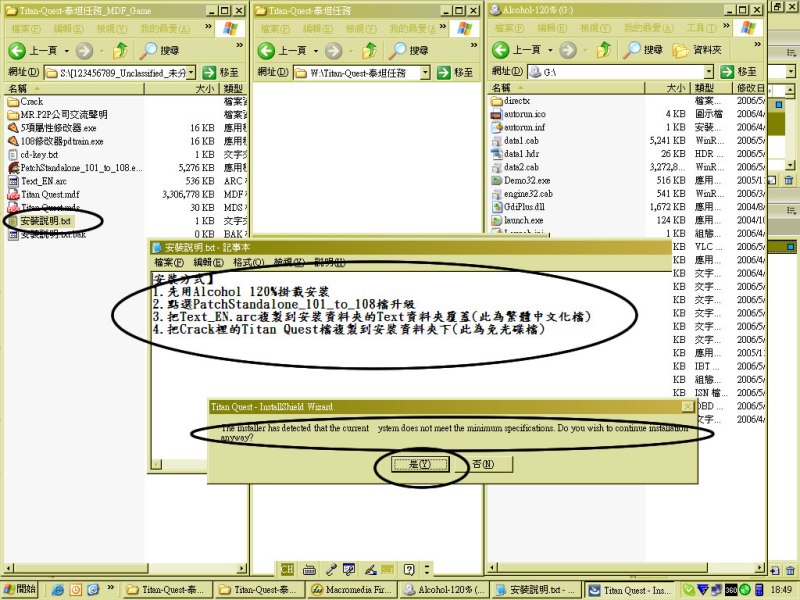Select the directx folder icon in G: drive

click(496, 101)
